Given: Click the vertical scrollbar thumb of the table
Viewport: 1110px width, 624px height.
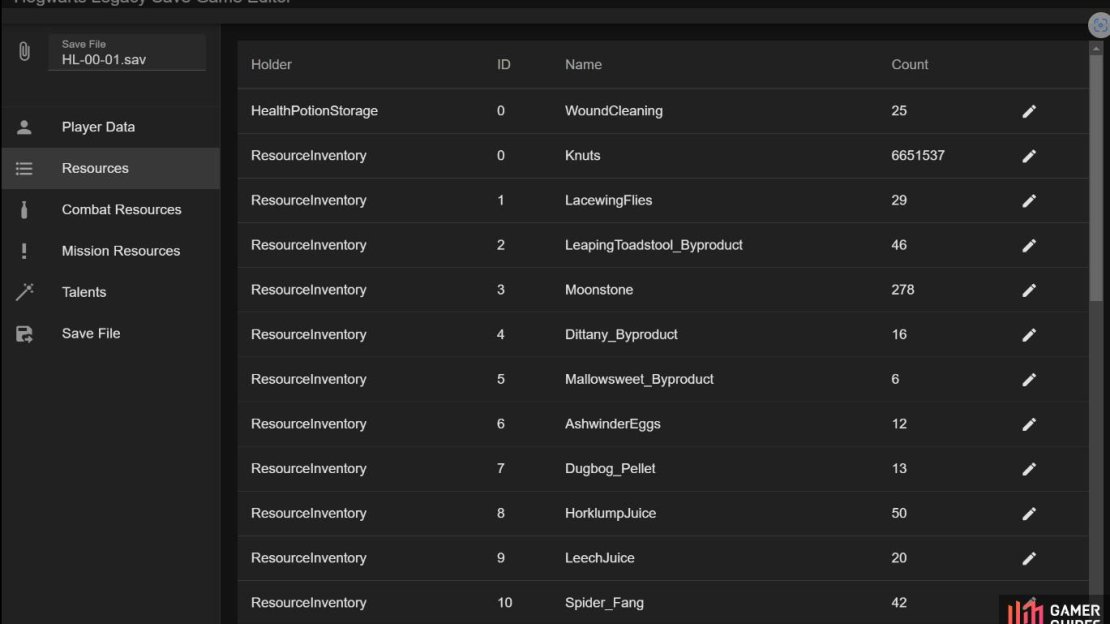Looking at the screenshot, I should (1096, 178).
